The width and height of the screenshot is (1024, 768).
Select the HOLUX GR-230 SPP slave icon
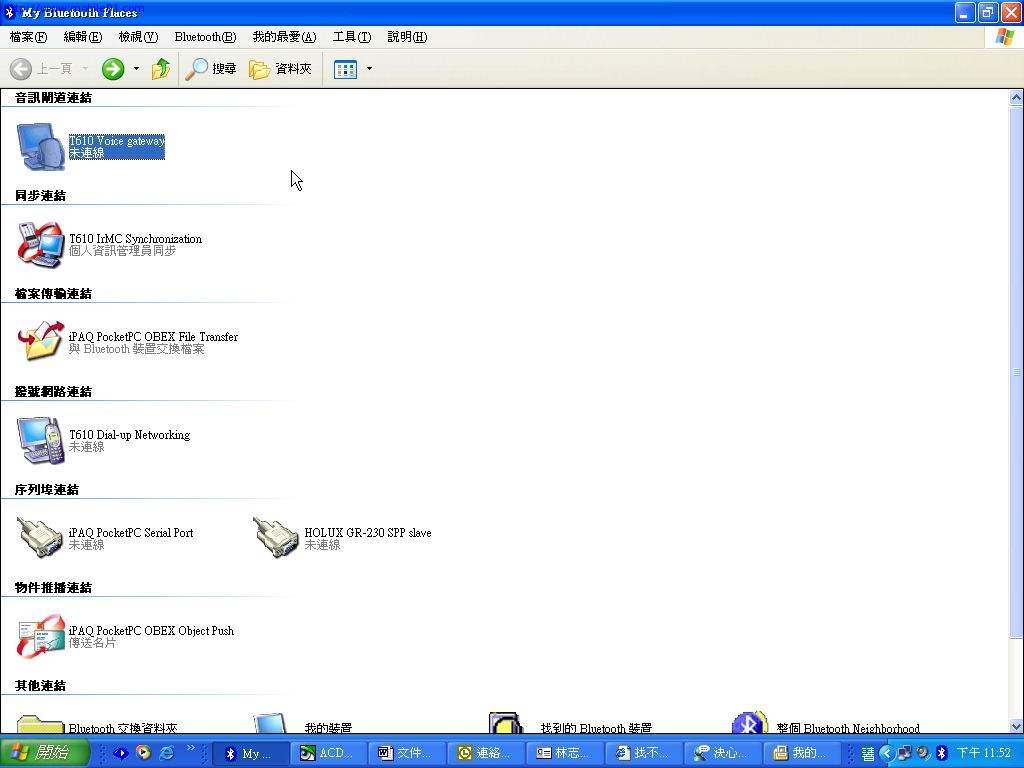276,537
